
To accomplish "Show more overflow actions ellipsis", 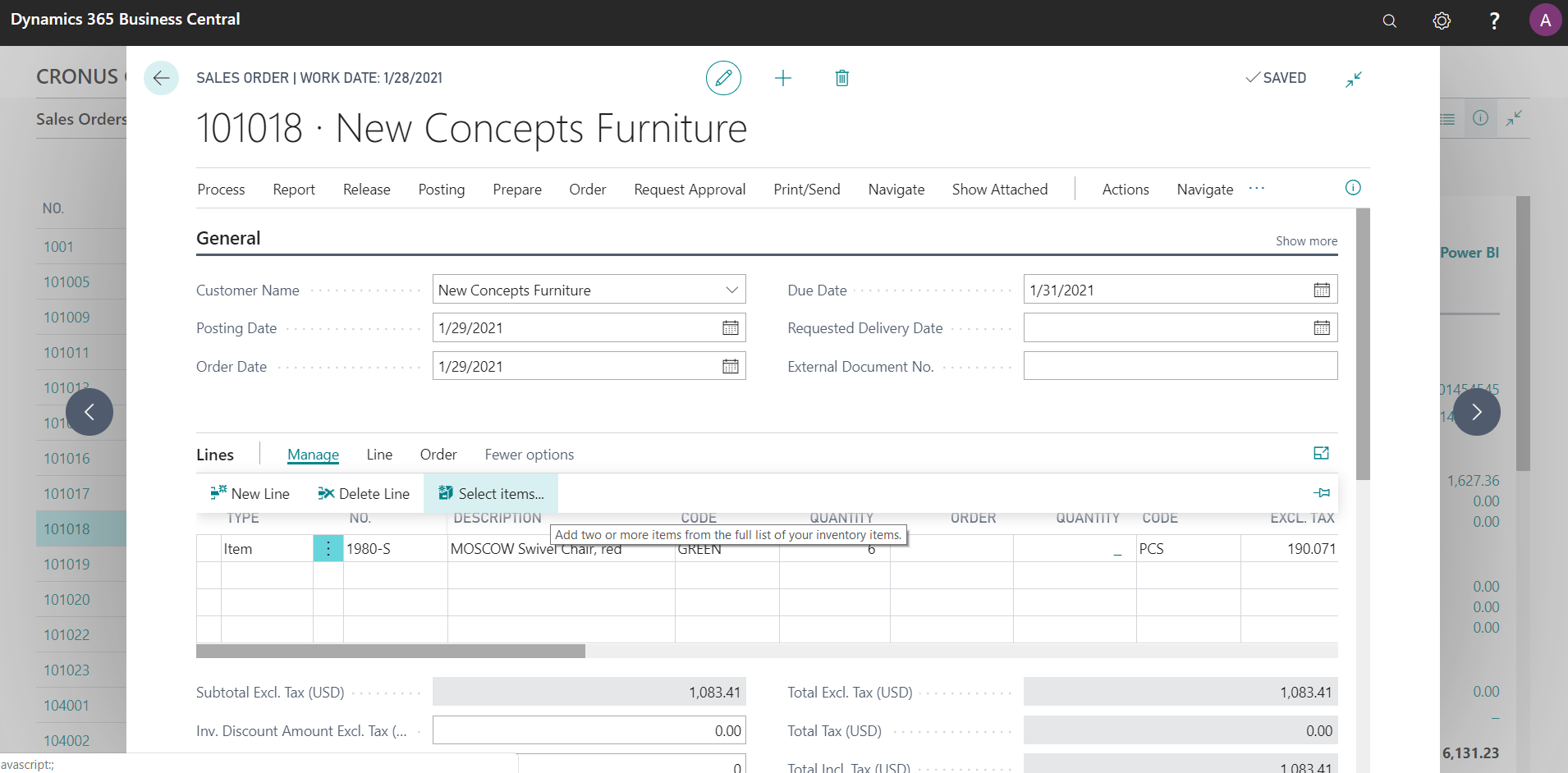I will (x=1257, y=189).
